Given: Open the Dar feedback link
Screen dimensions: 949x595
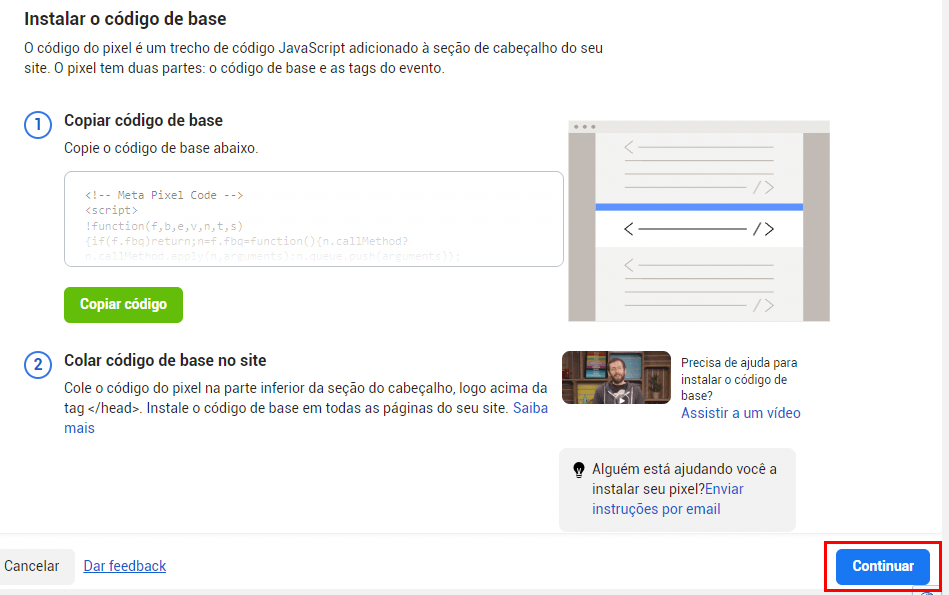Looking at the screenshot, I should click(x=124, y=566).
